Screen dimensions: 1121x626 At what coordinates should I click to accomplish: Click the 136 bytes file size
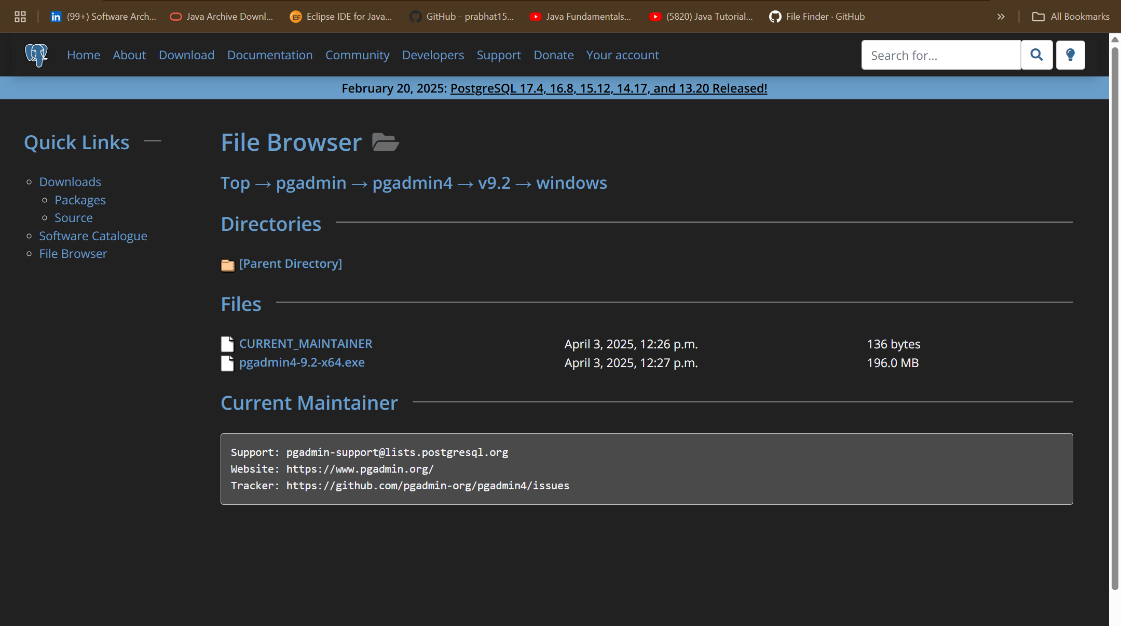[893, 344]
